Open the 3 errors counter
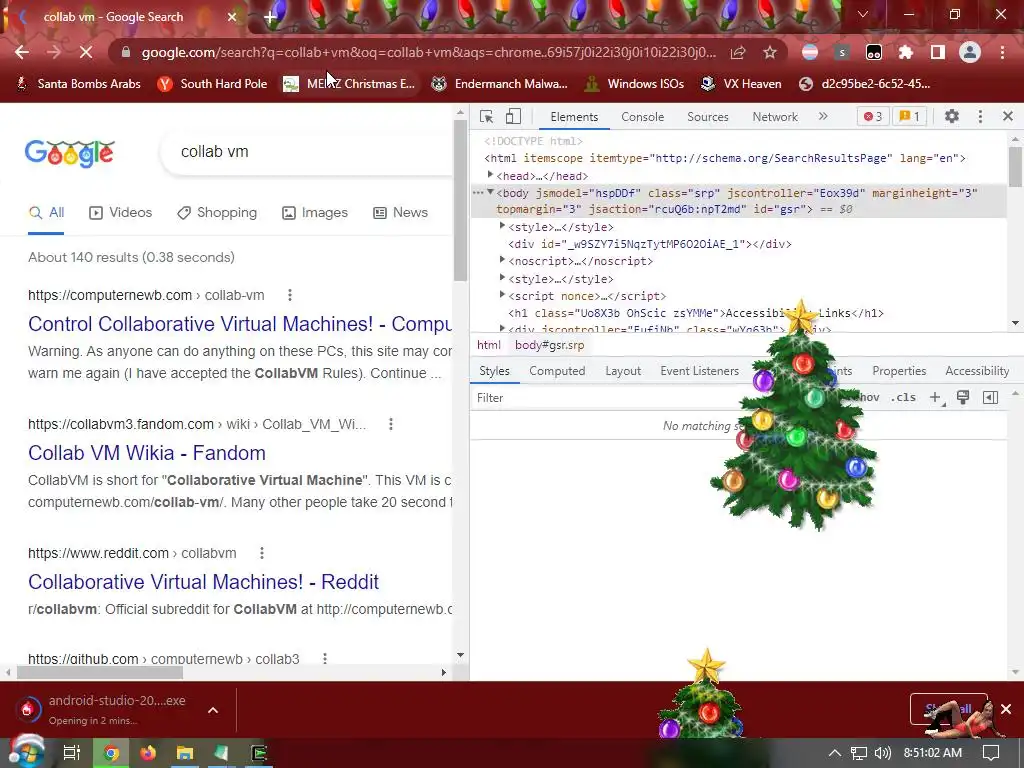The image size is (1024, 768). (x=873, y=116)
